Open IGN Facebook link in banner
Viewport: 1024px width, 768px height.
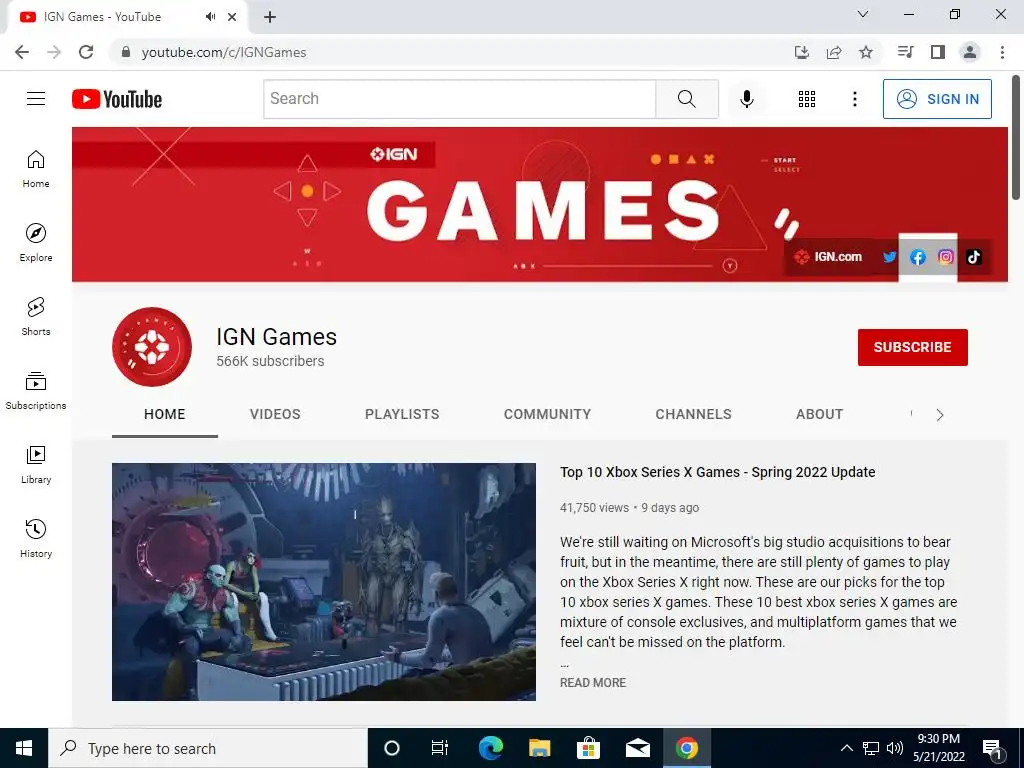tap(918, 257)
